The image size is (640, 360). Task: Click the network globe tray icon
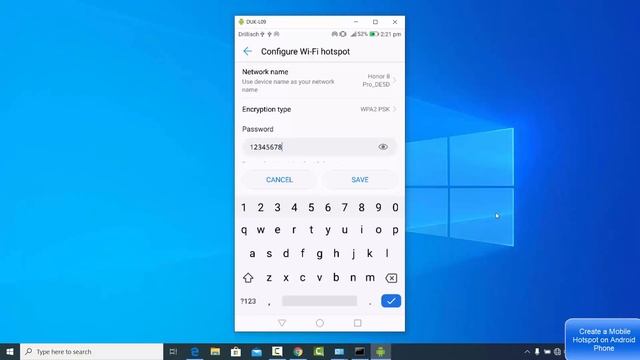557,351
